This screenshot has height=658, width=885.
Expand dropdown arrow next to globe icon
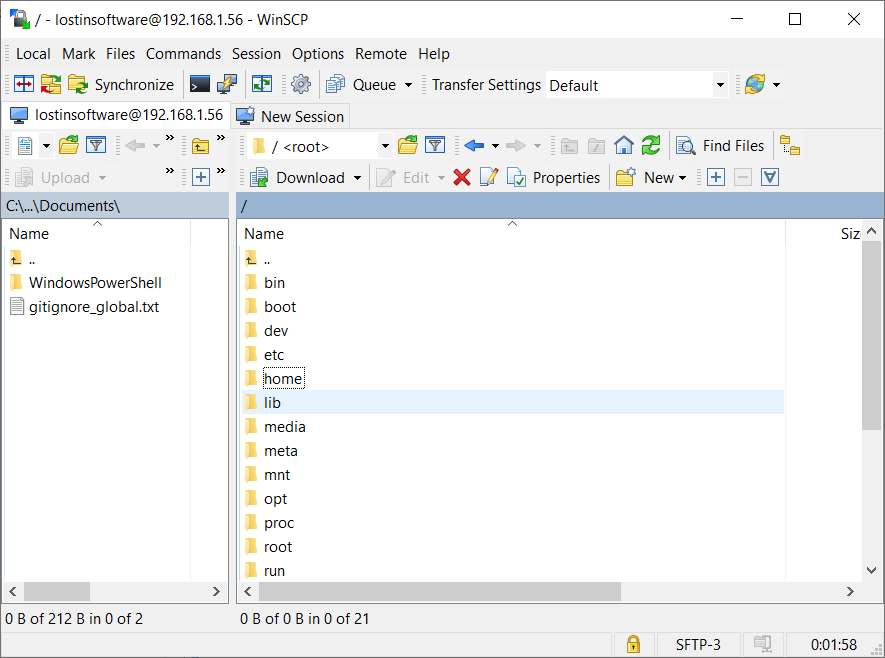[777, 85]
